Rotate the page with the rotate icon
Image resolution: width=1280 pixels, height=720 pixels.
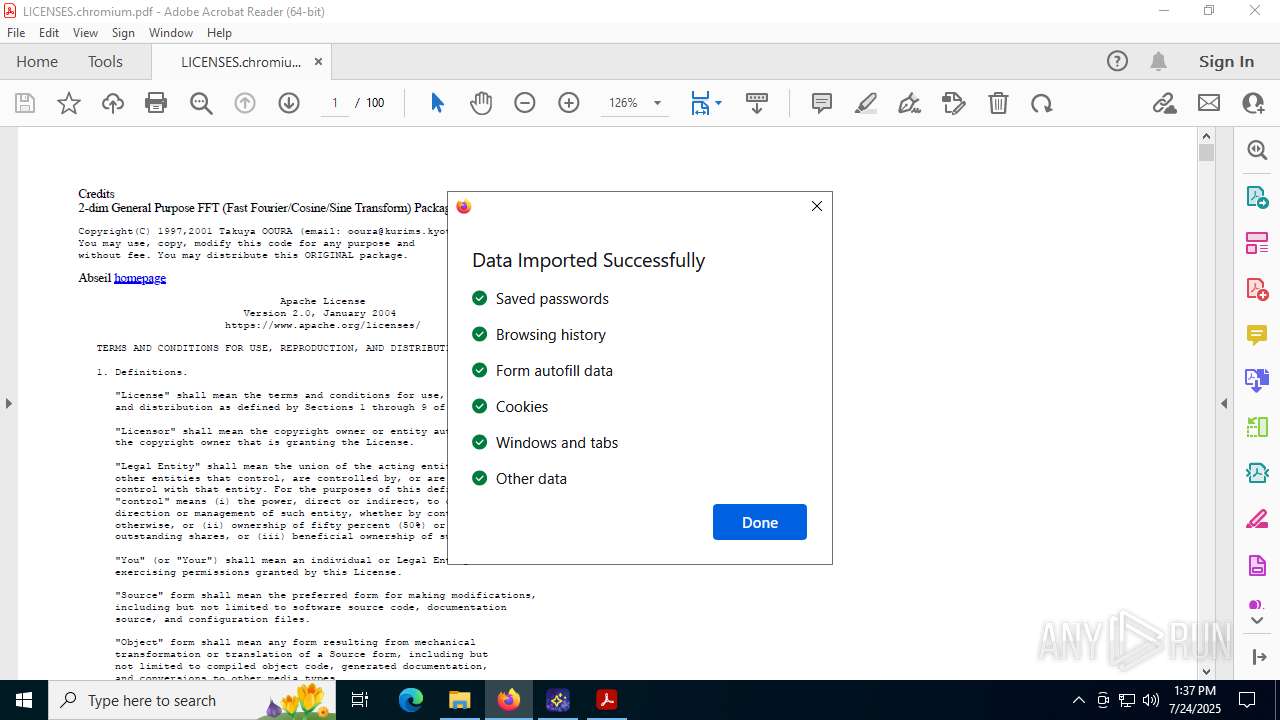pos(1042,103)
